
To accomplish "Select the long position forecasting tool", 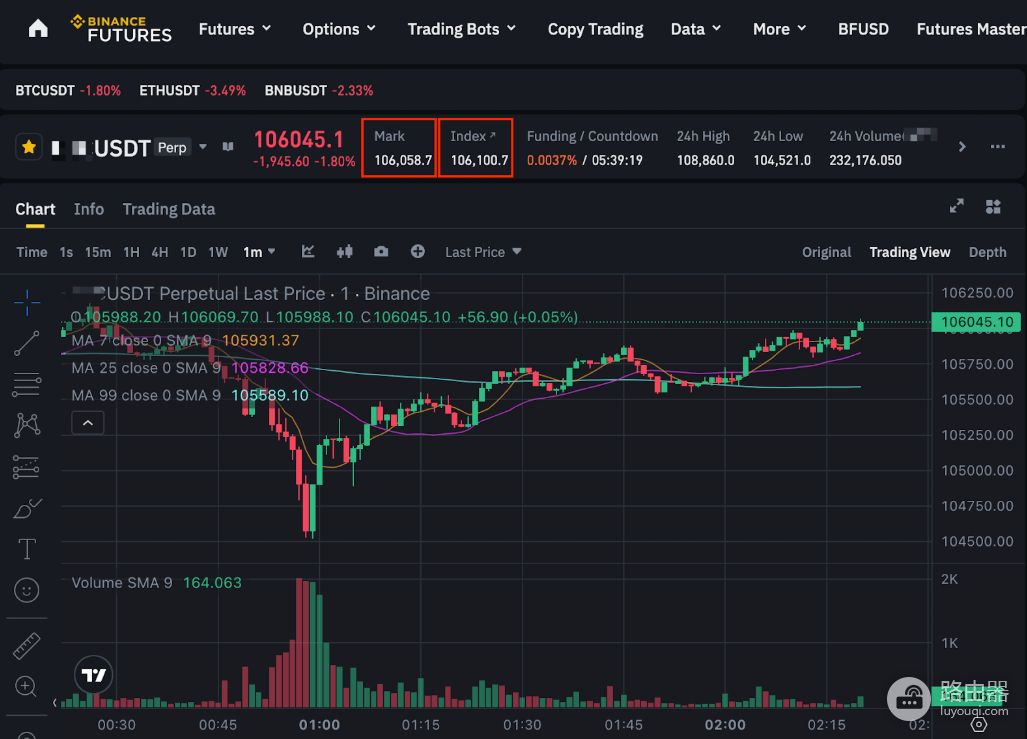I will (x=27, y=467).
